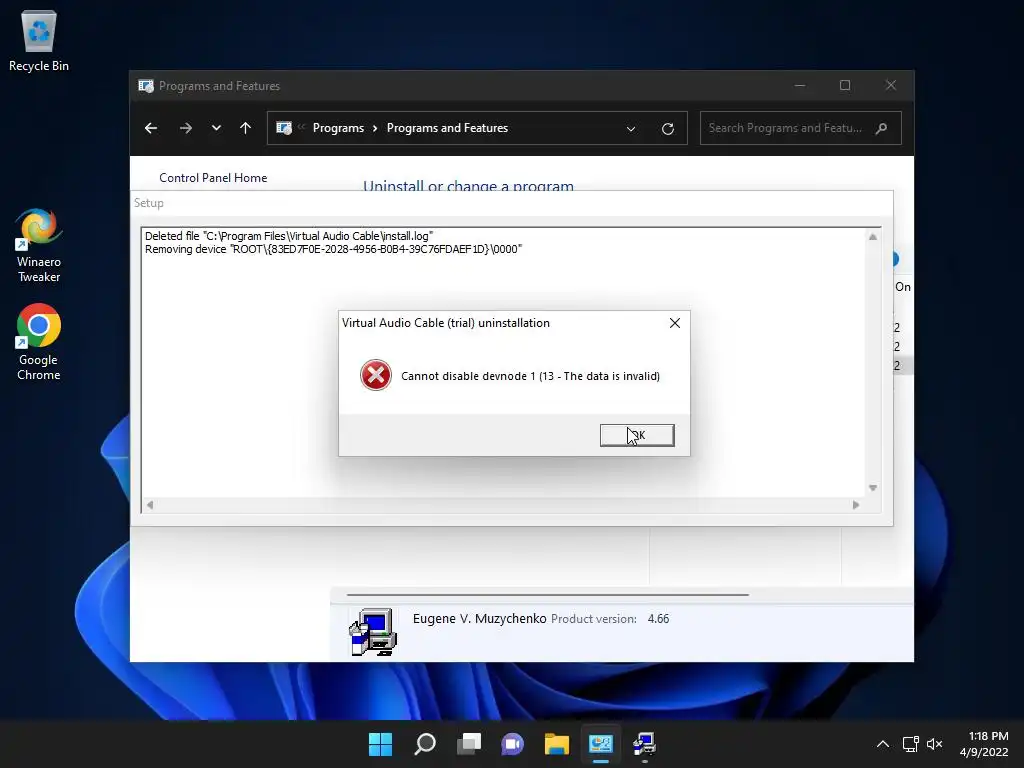Viewport: 1024px width, 768px height.
Task: Refresh the Programs and Features list
Action: [x=667, y=129]
